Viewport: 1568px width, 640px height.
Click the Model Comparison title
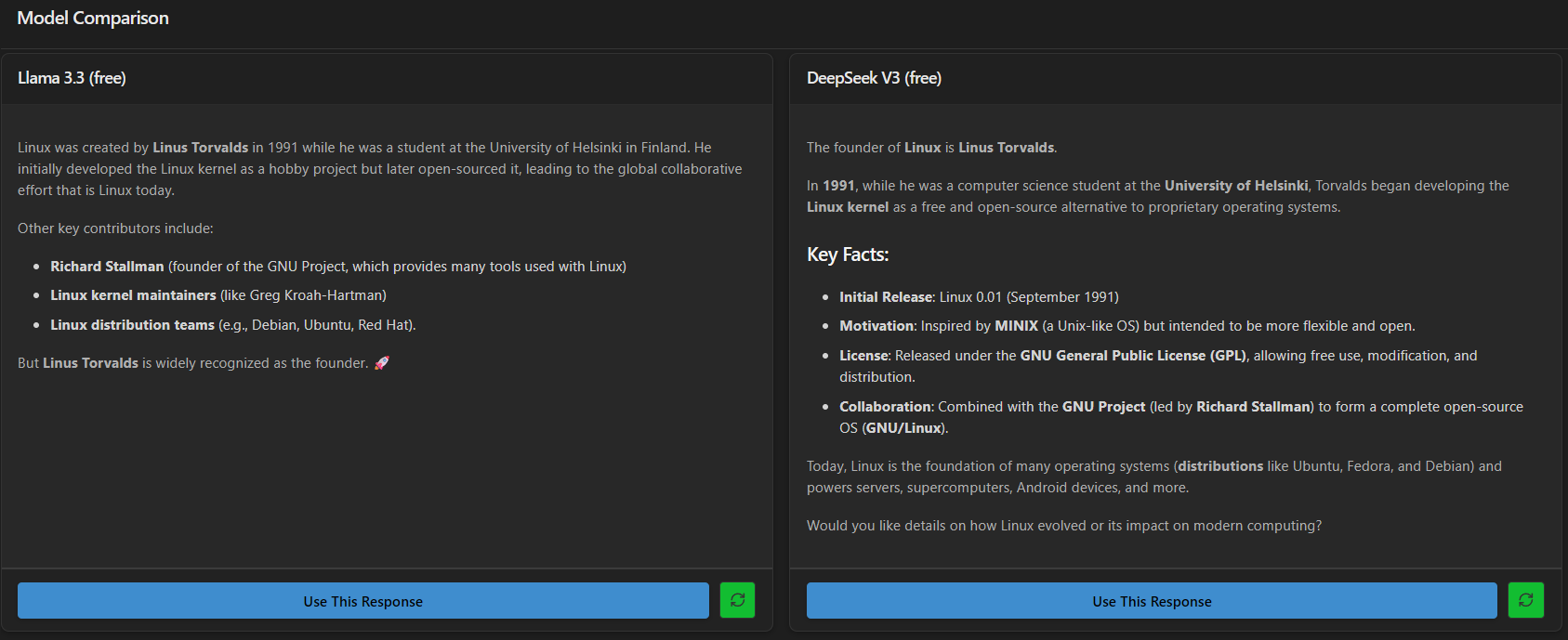[93, 18]
